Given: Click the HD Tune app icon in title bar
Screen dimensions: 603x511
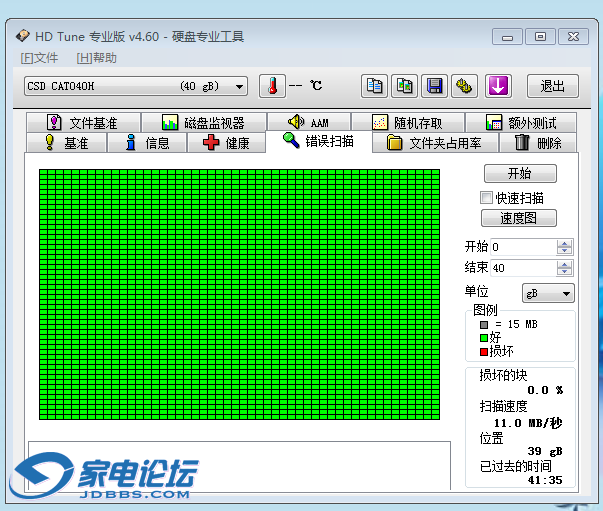Looking at the screenshot, I should pos(23,36).
